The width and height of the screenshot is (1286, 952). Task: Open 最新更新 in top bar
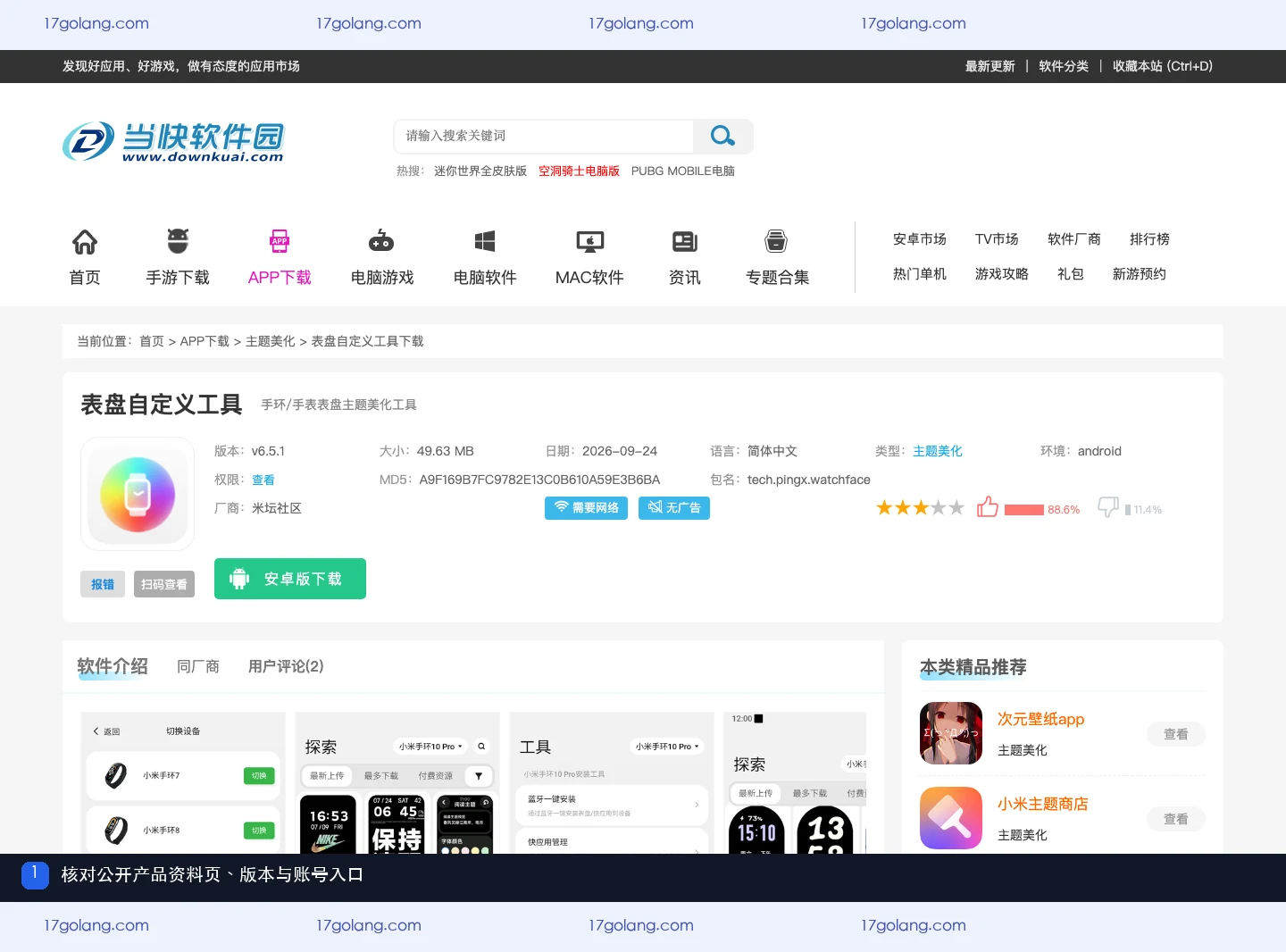point(990,66)
